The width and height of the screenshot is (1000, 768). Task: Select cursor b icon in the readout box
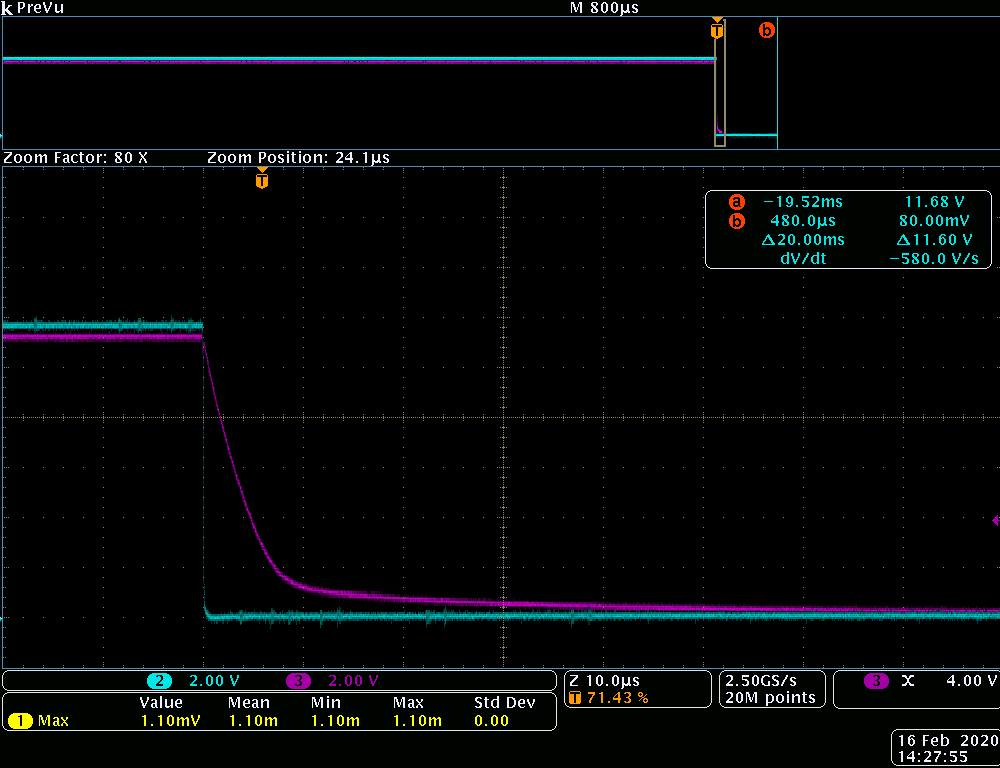(737, 221)
